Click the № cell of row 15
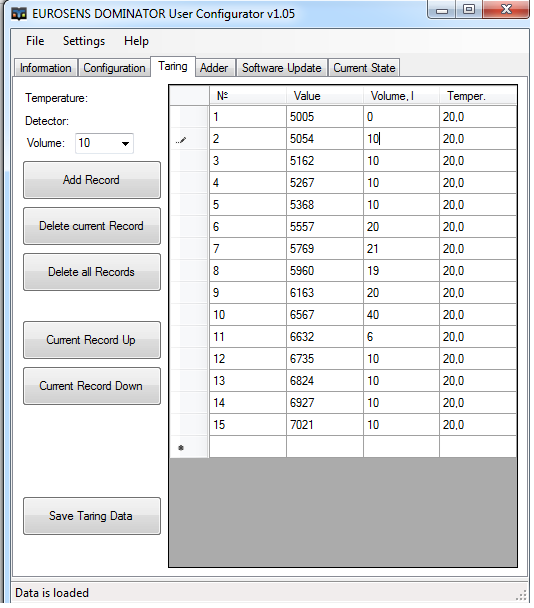This screenshot has width=534, height=608. [248, 425]
